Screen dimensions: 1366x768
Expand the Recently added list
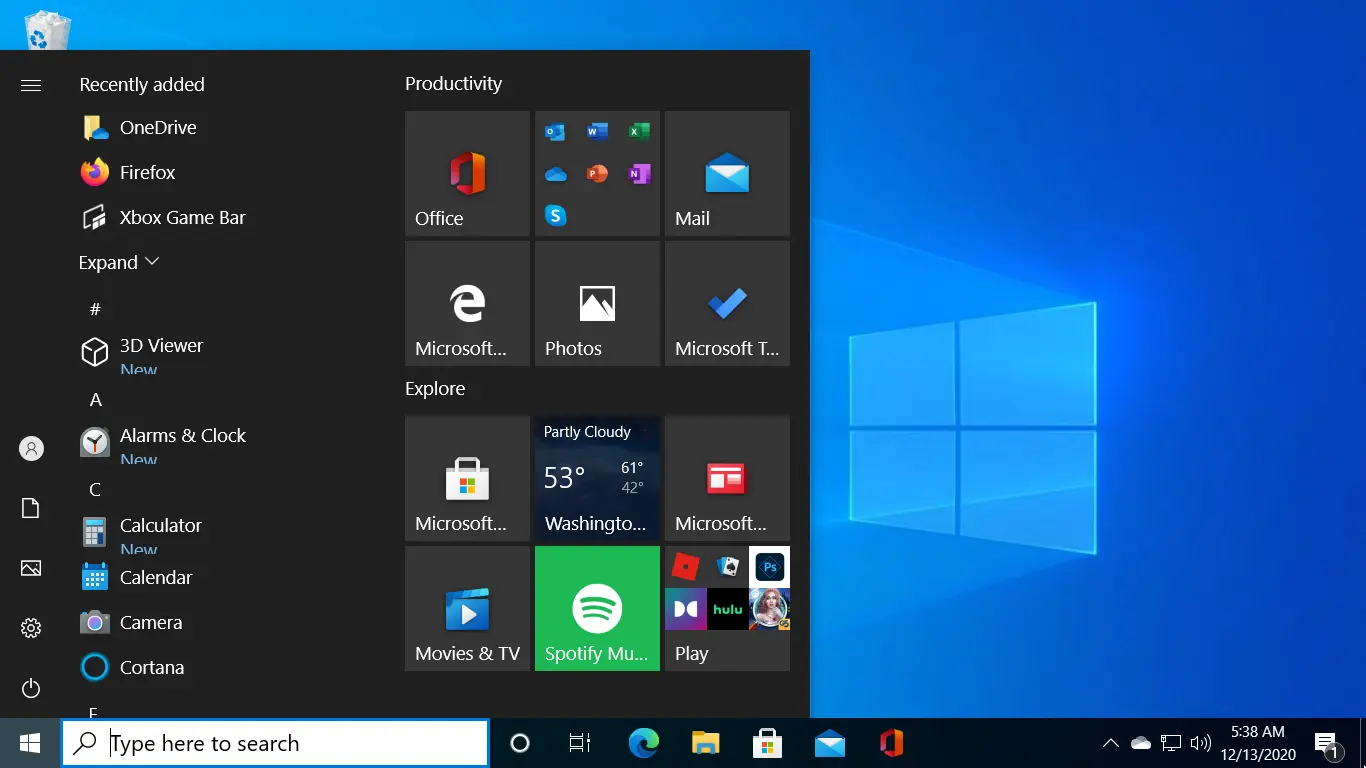coord(119,262)
